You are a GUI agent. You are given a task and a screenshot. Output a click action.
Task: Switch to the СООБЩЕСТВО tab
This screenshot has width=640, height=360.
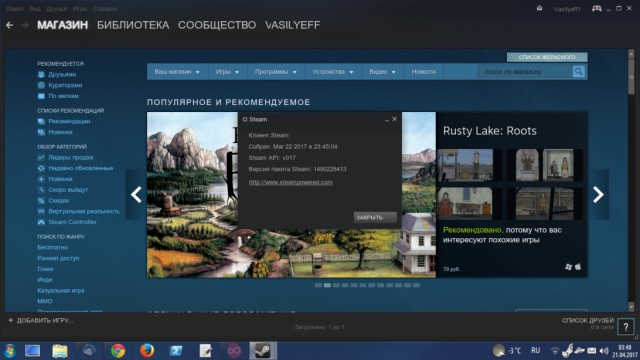click(x=217, y=25)
